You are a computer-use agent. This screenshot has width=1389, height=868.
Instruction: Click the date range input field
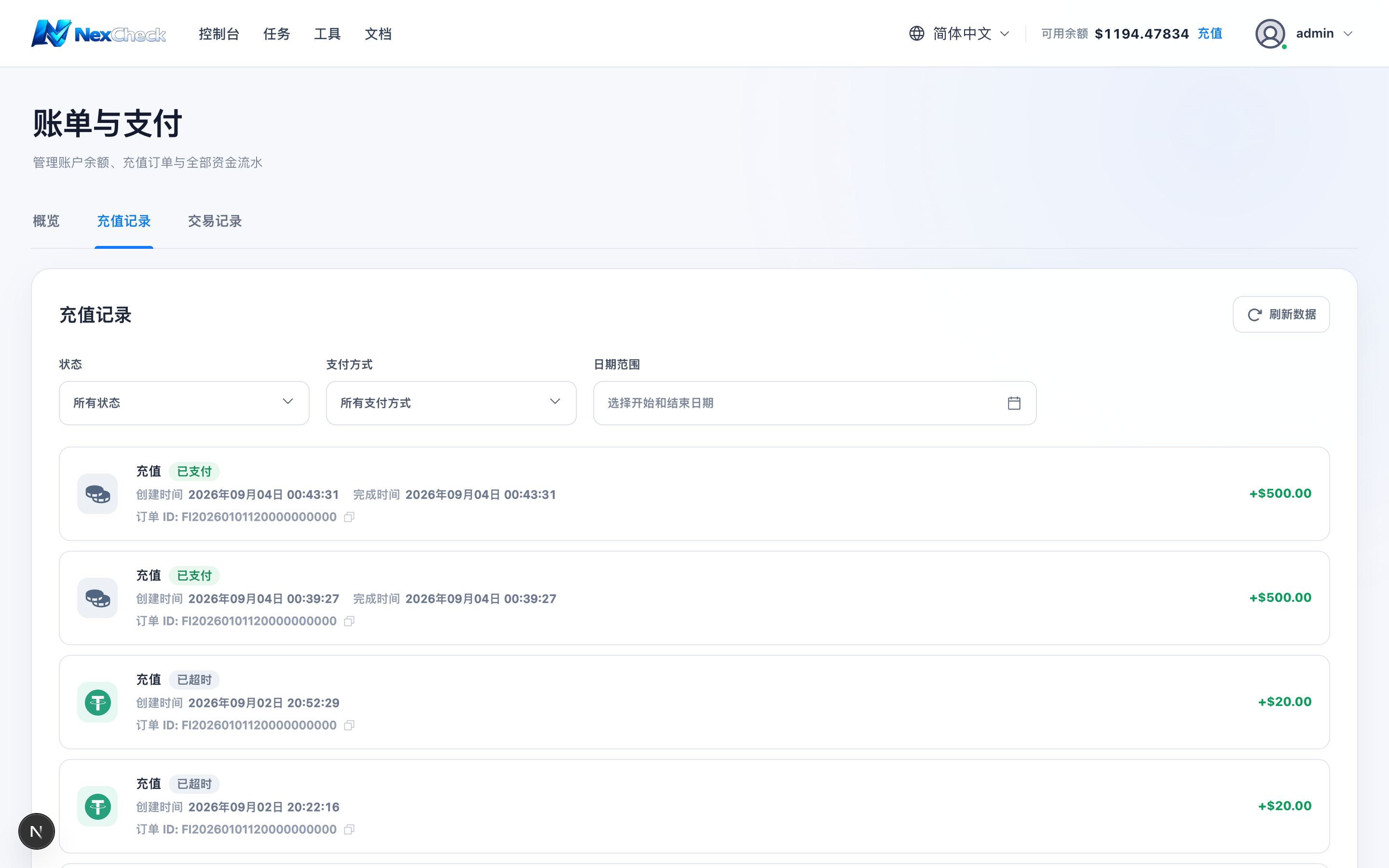(815, 403)
